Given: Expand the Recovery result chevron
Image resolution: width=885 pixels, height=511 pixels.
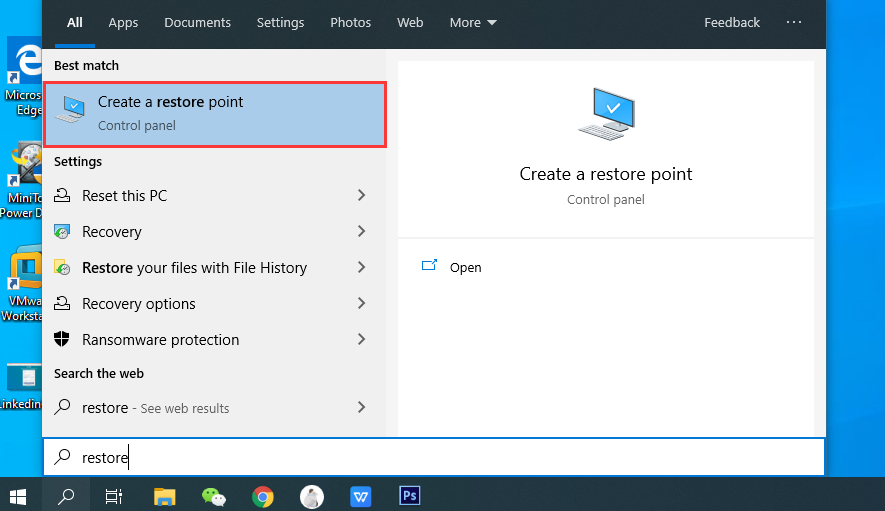Looking at the screenshot, I should [361, 231].
